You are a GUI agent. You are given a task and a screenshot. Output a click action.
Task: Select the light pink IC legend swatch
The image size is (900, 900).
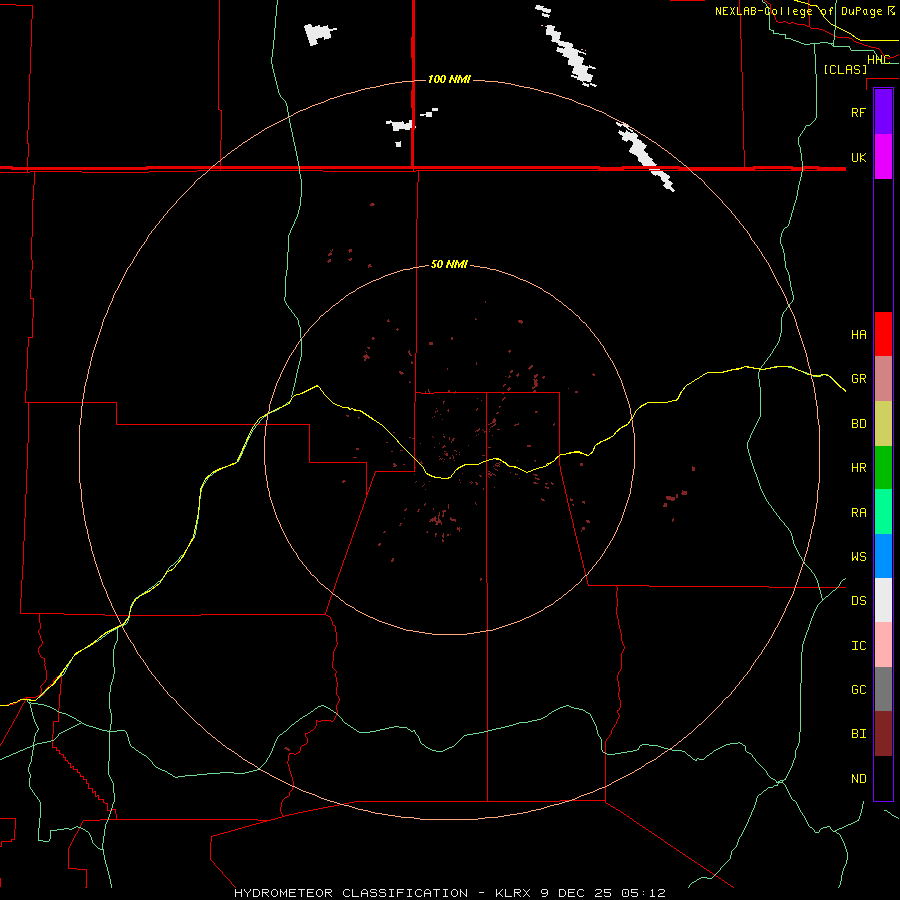(883, 645)
